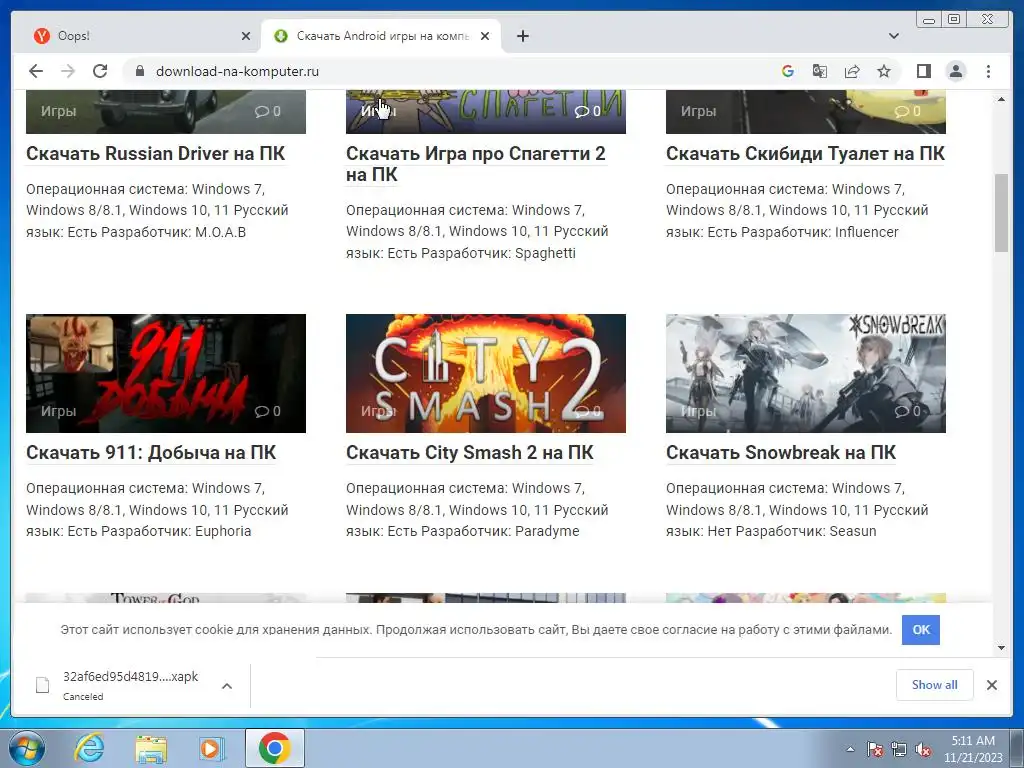Image resolution: width=1024 pixels, height=768 pixels.
Task: Switch to the Oops! tab
Action: 140,36
